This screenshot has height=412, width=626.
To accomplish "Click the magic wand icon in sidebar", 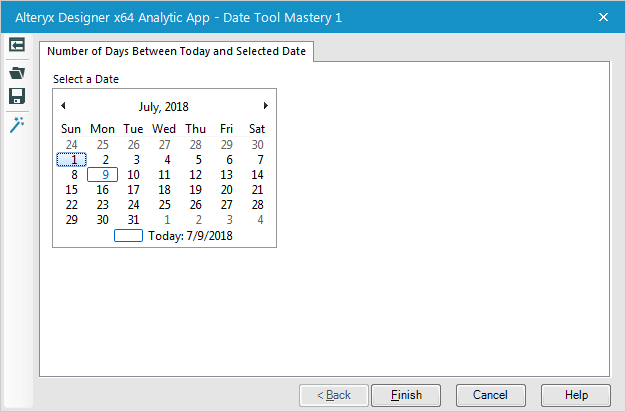I will pos(17,125).
